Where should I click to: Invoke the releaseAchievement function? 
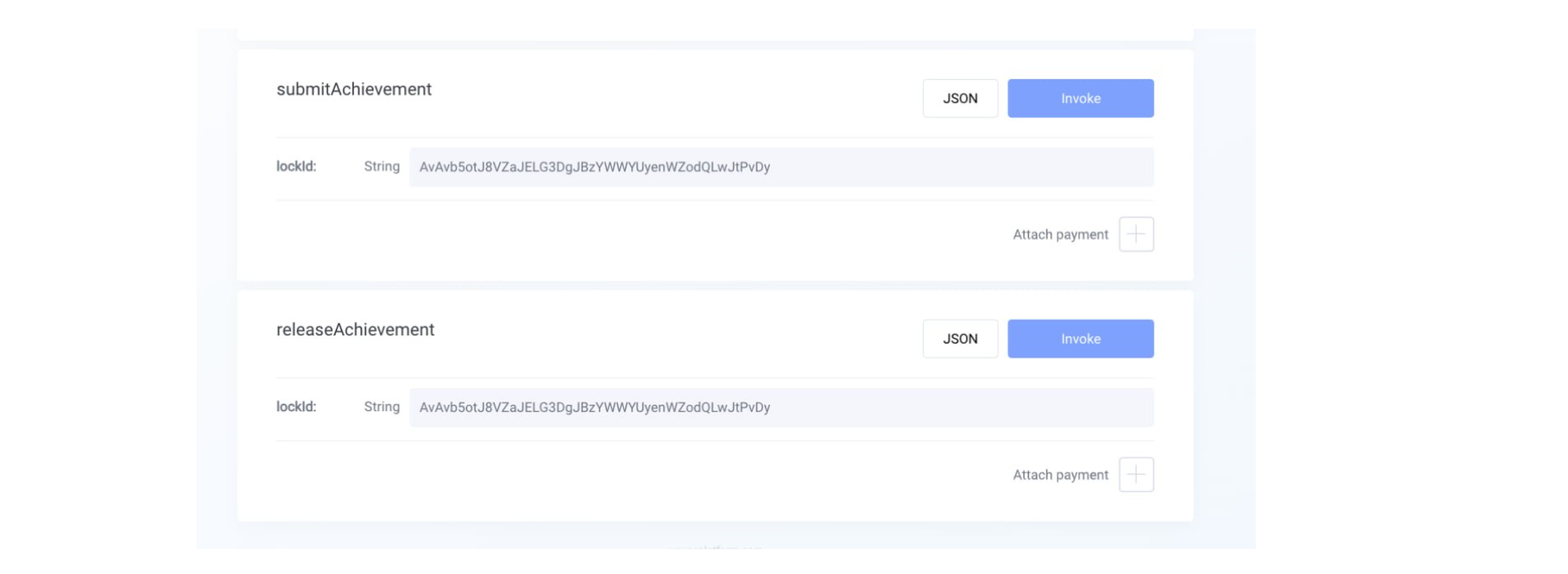(x=1080, y=339)
